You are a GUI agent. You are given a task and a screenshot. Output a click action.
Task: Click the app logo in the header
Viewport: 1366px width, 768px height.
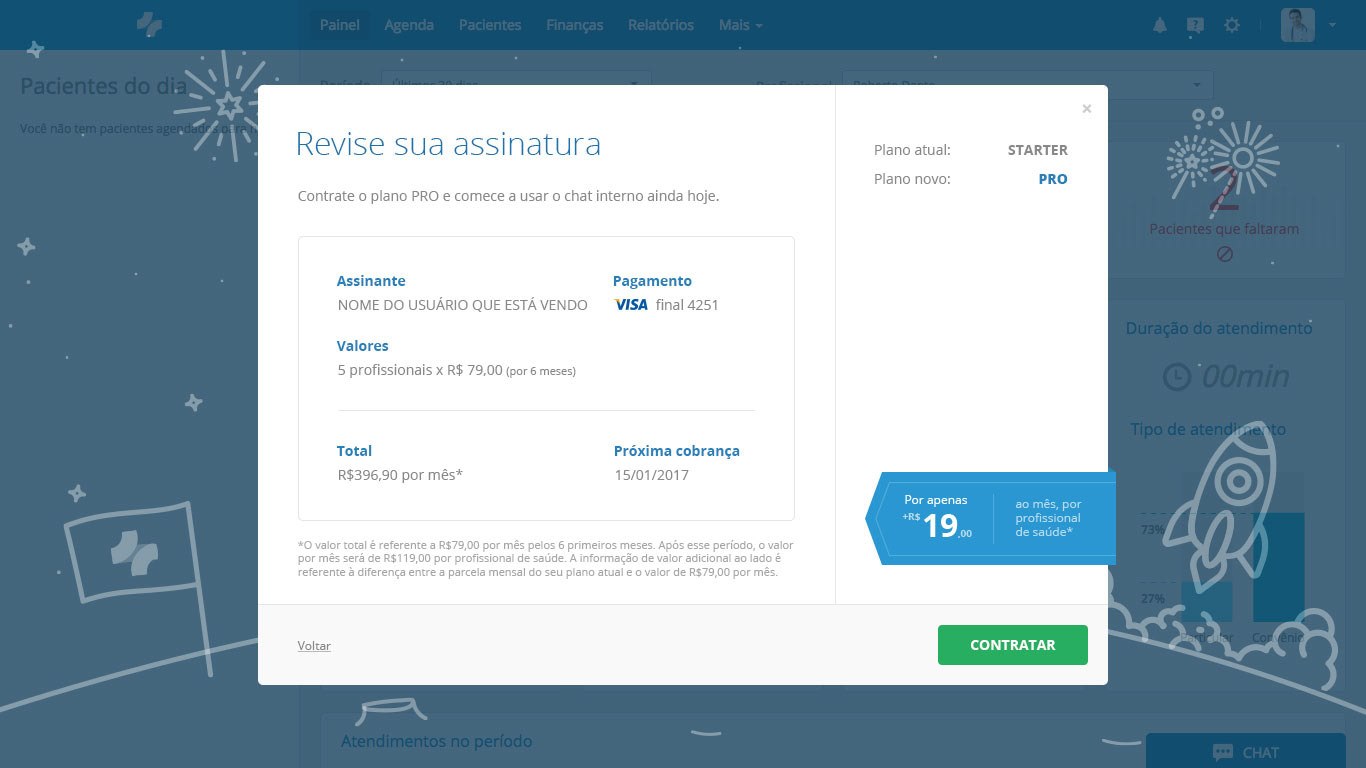[x=150, y=25]
